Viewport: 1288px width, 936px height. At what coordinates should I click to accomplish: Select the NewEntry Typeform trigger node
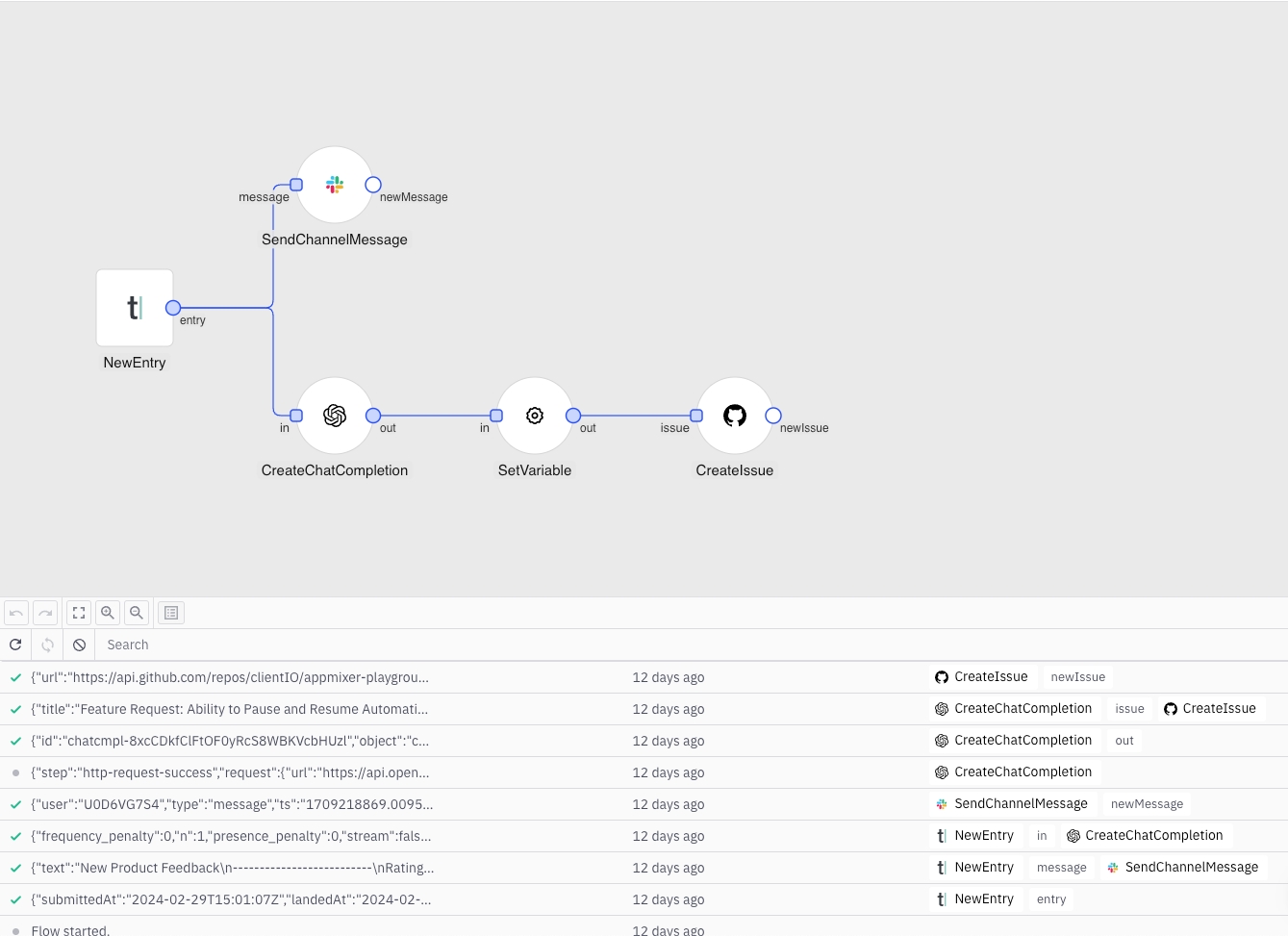135,308
